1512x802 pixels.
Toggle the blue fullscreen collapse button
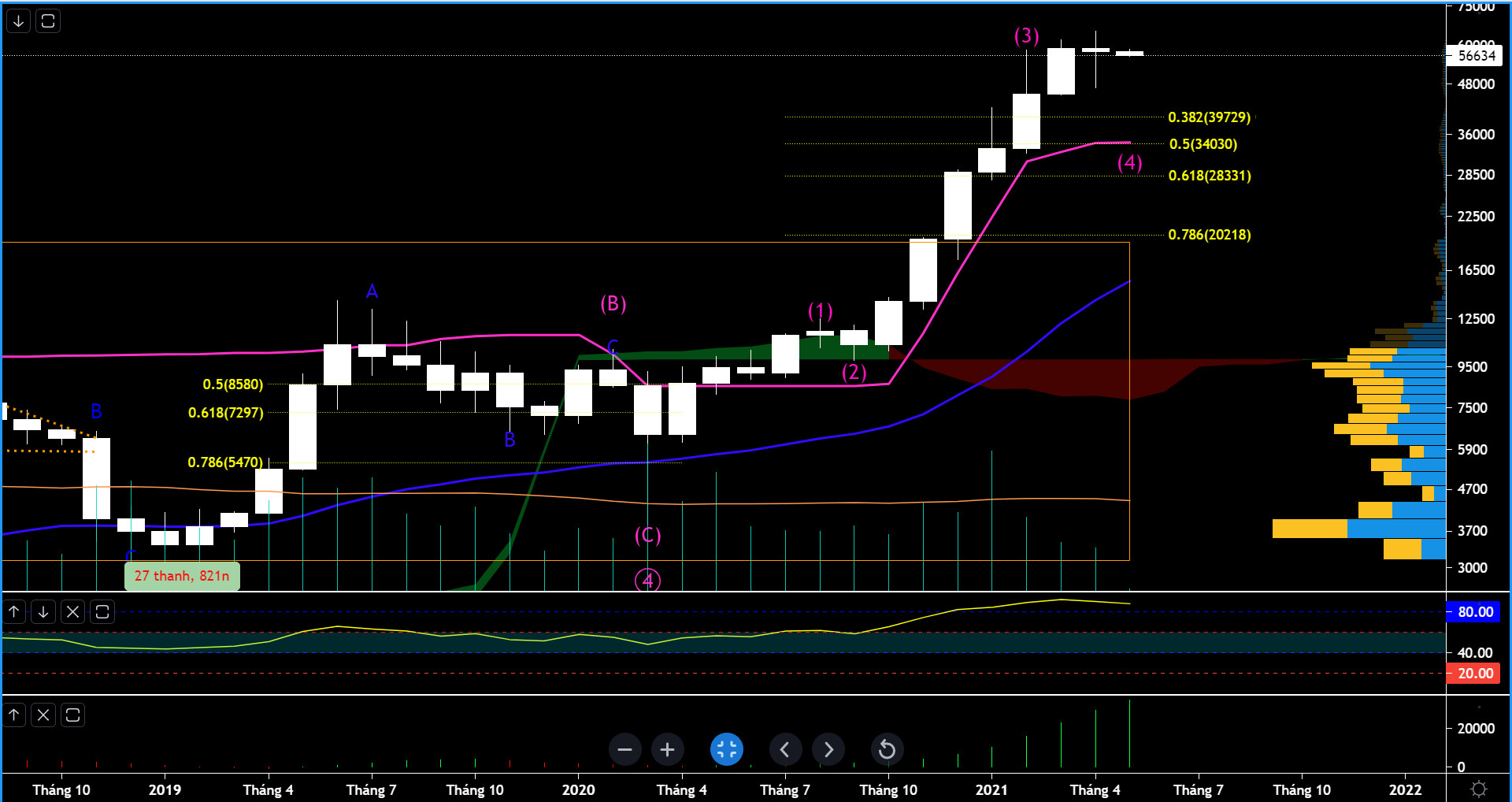(x=726, y=749)
